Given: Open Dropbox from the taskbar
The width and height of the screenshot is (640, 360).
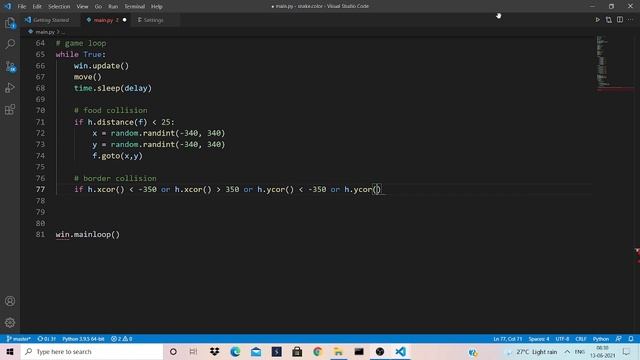Looking at the screenshot, I should tap(215, 351).
